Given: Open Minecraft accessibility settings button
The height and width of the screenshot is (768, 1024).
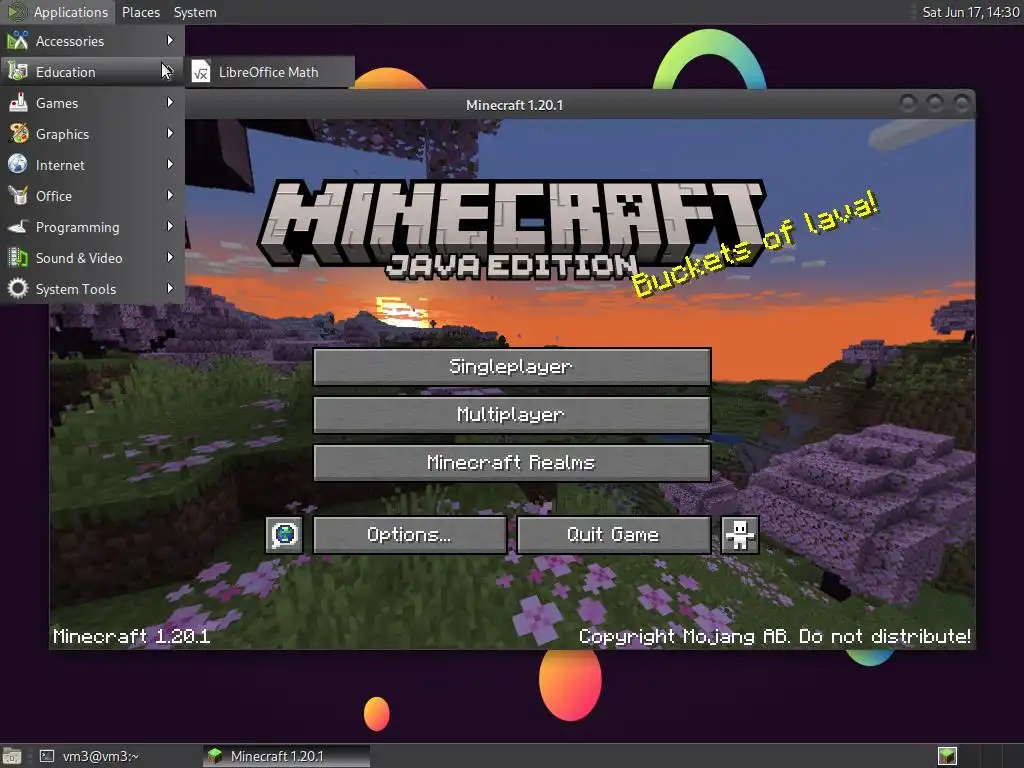Looking at the screenshot, I should coord(739,535).
